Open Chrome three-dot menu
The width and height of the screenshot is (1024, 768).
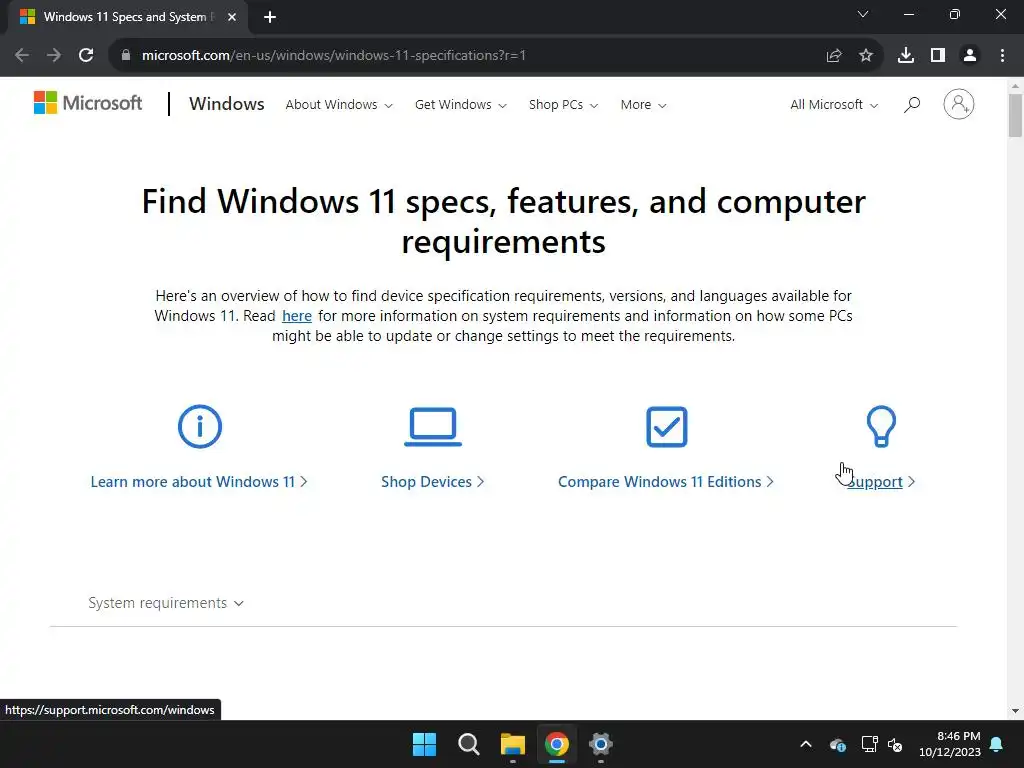point(1002,56)
